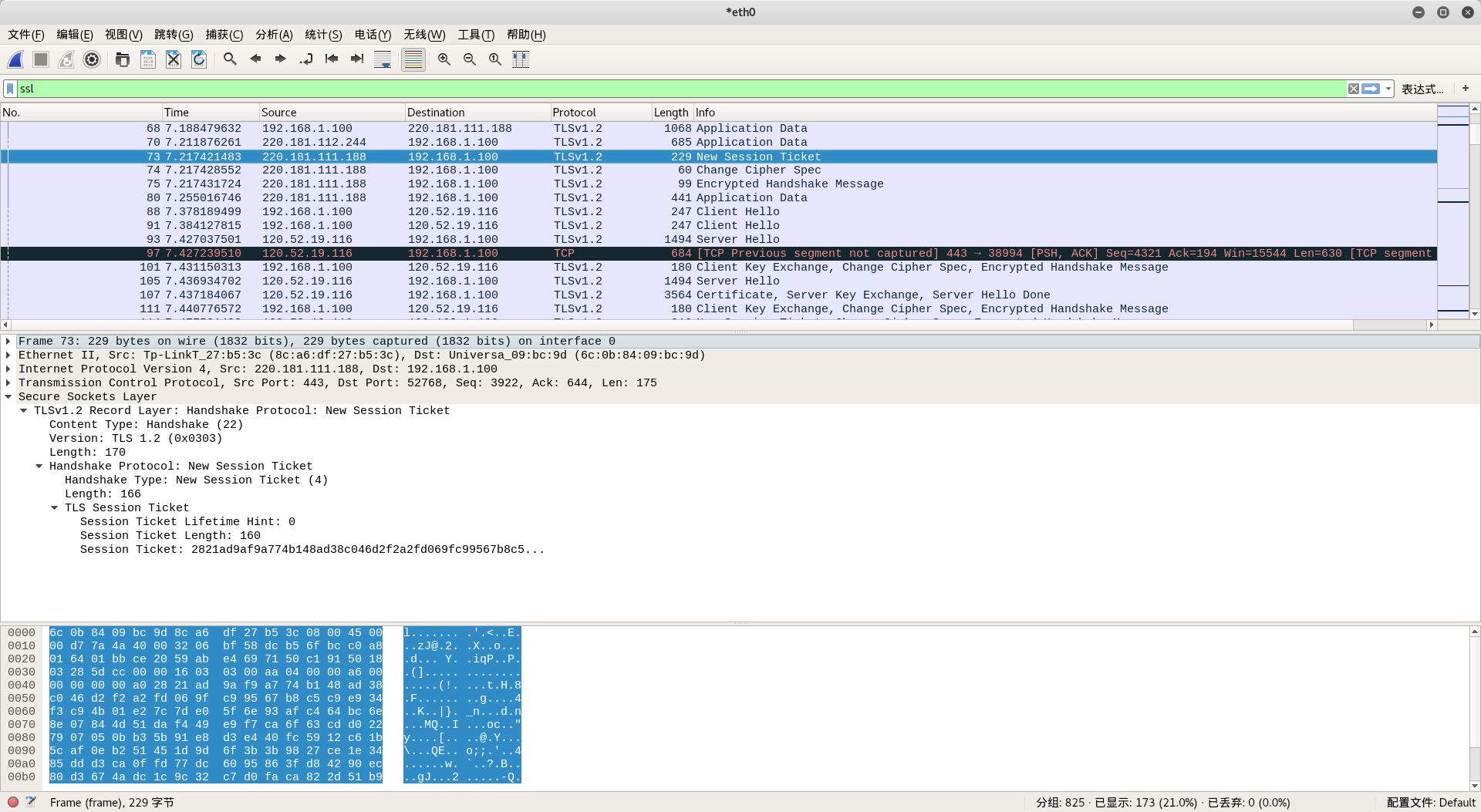The image size is (1481, 812).
Task: Collapse the TLS Session Ticket node
Action: point(54,508)
